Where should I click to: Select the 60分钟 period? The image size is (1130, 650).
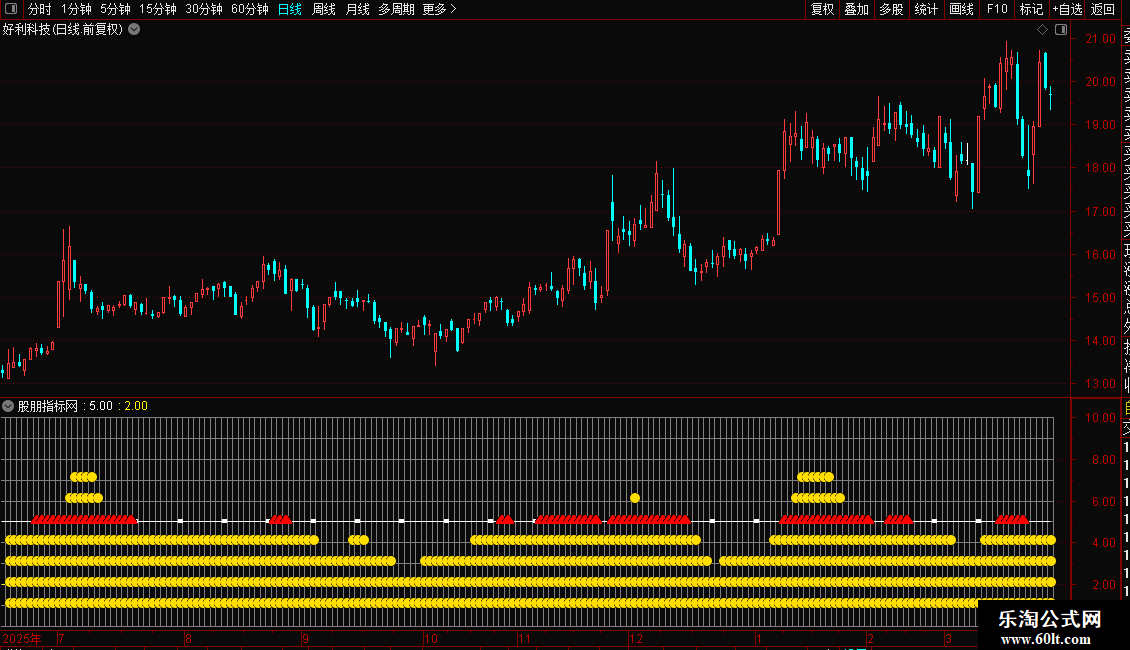coord(250,9)
